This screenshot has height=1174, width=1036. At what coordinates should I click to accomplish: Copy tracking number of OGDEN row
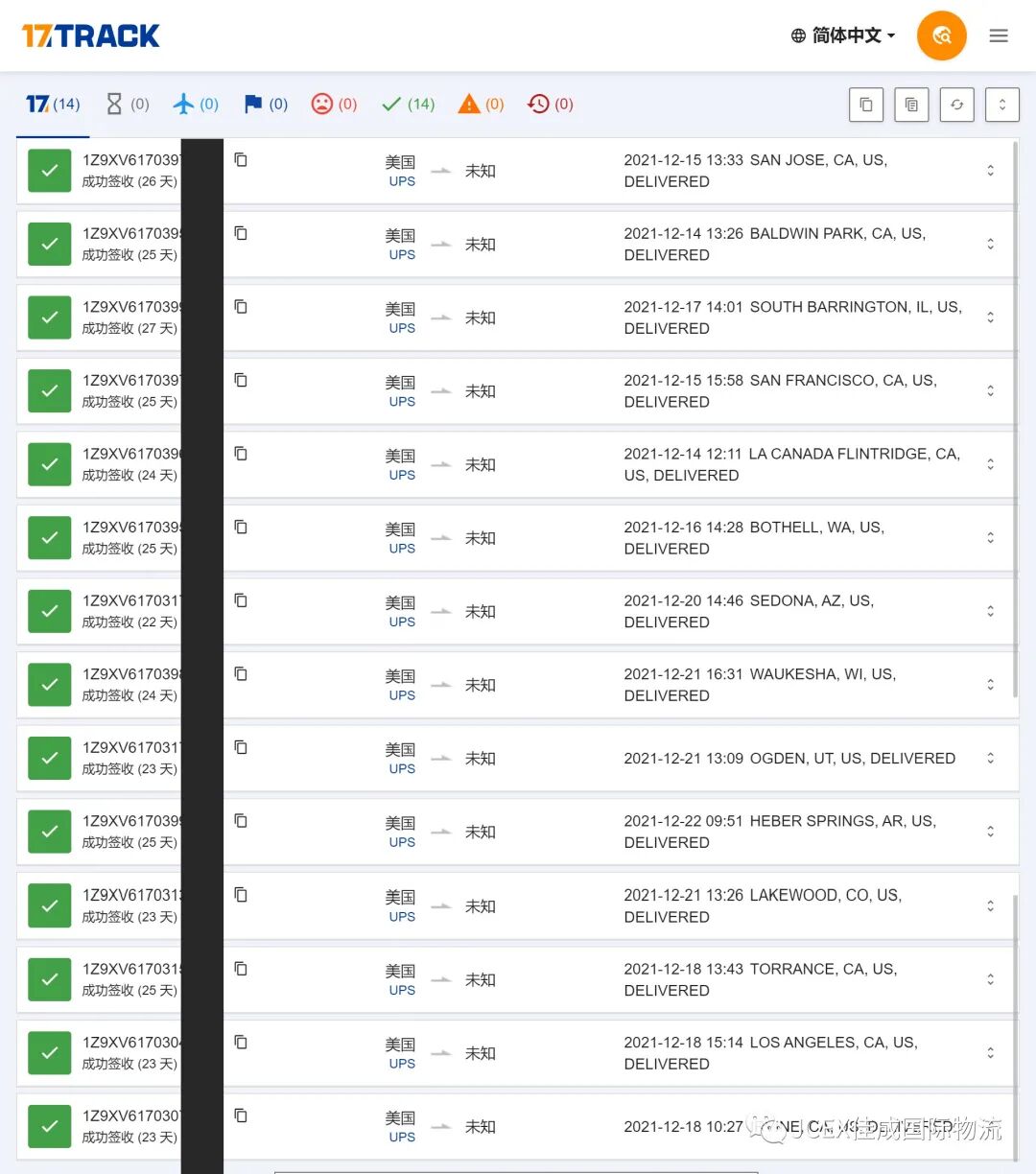tap(241, 747)
